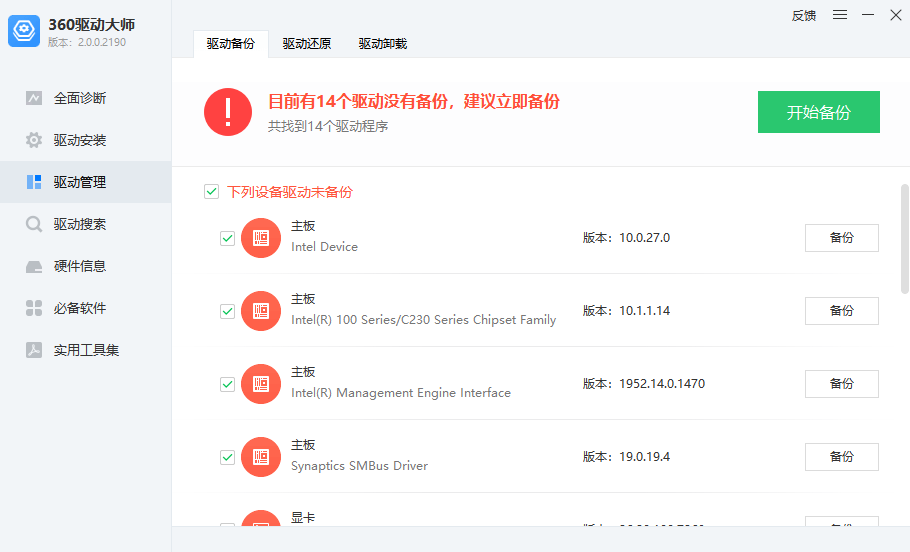Image resolution: width=910 pixels, height=552 pixels.
Task: Uncheck the 100 Series/C230 Chipset checkbox
Action: pyautogui.click(x=228, y=311)
